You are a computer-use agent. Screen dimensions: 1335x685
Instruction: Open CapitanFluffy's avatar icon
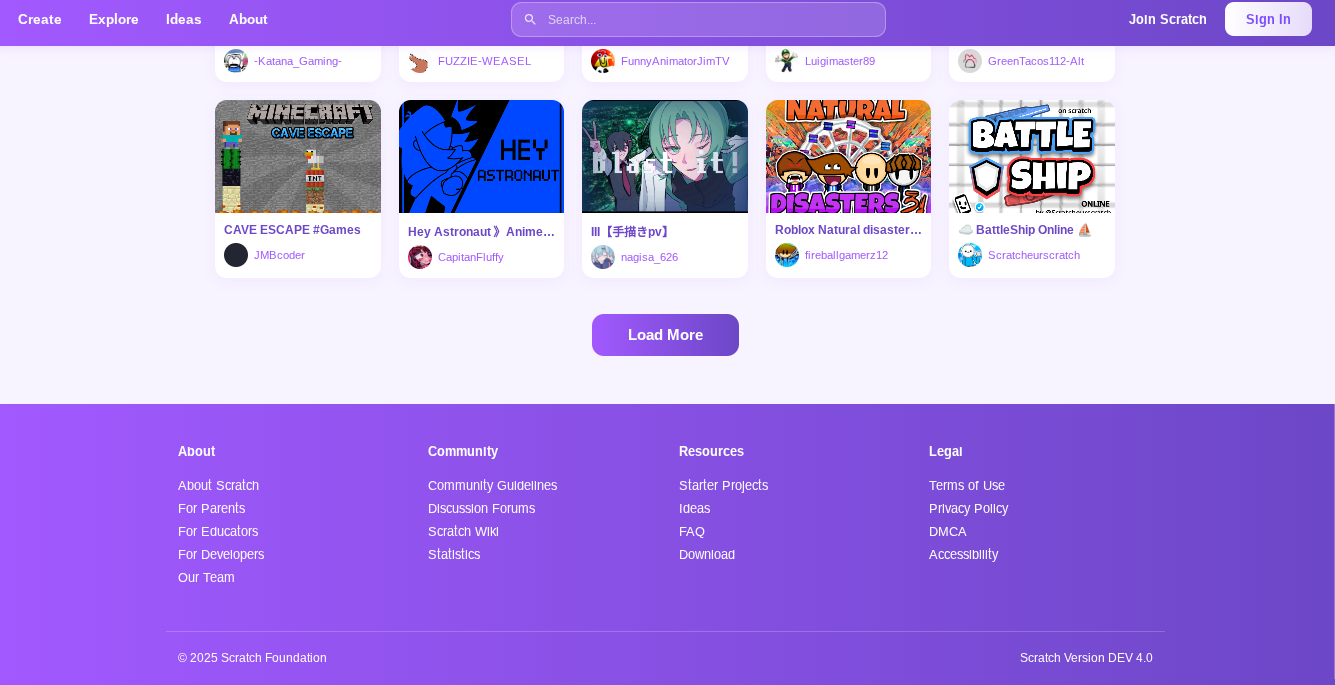point(420,257)
